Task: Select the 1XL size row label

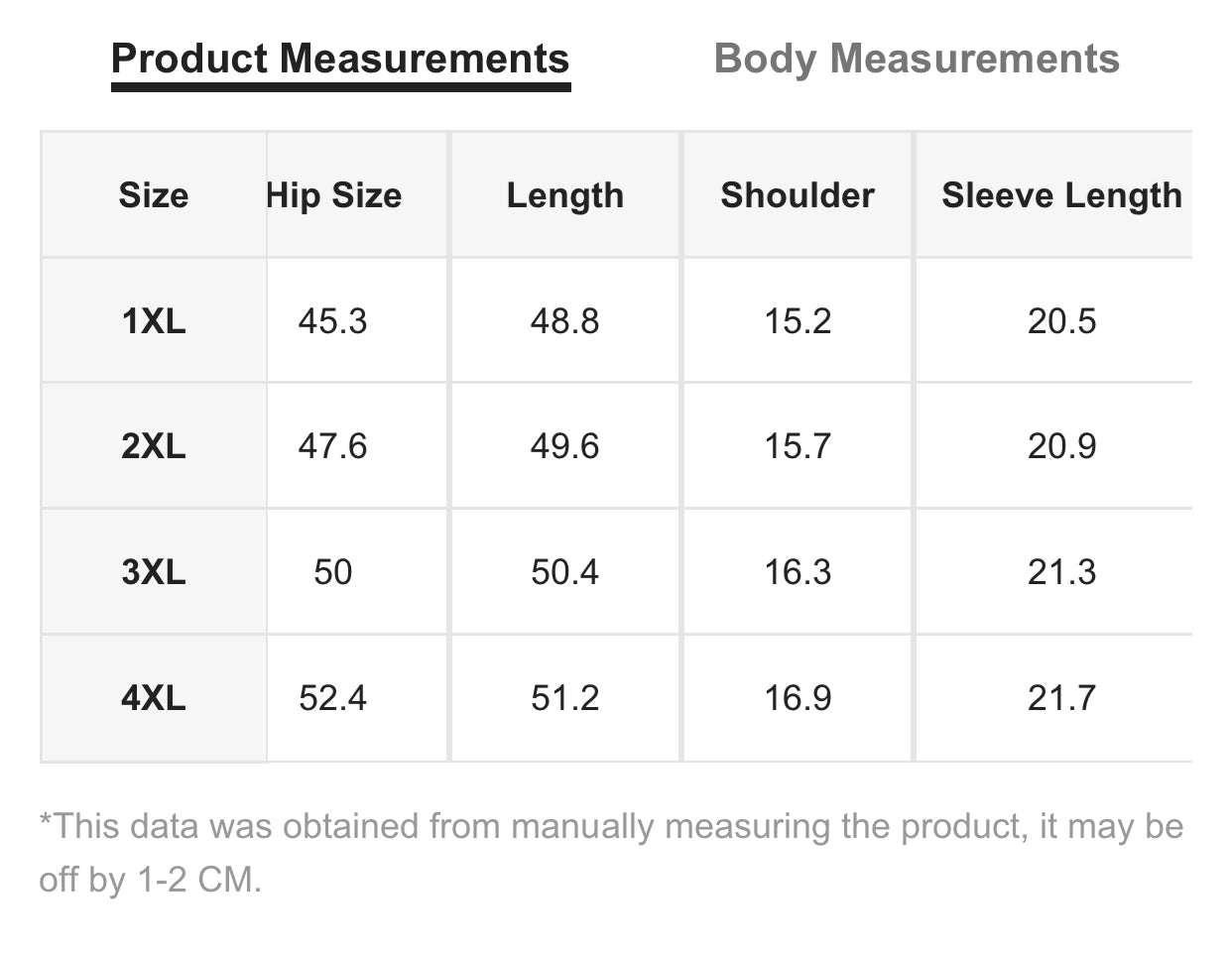Action: pos(154,321)
